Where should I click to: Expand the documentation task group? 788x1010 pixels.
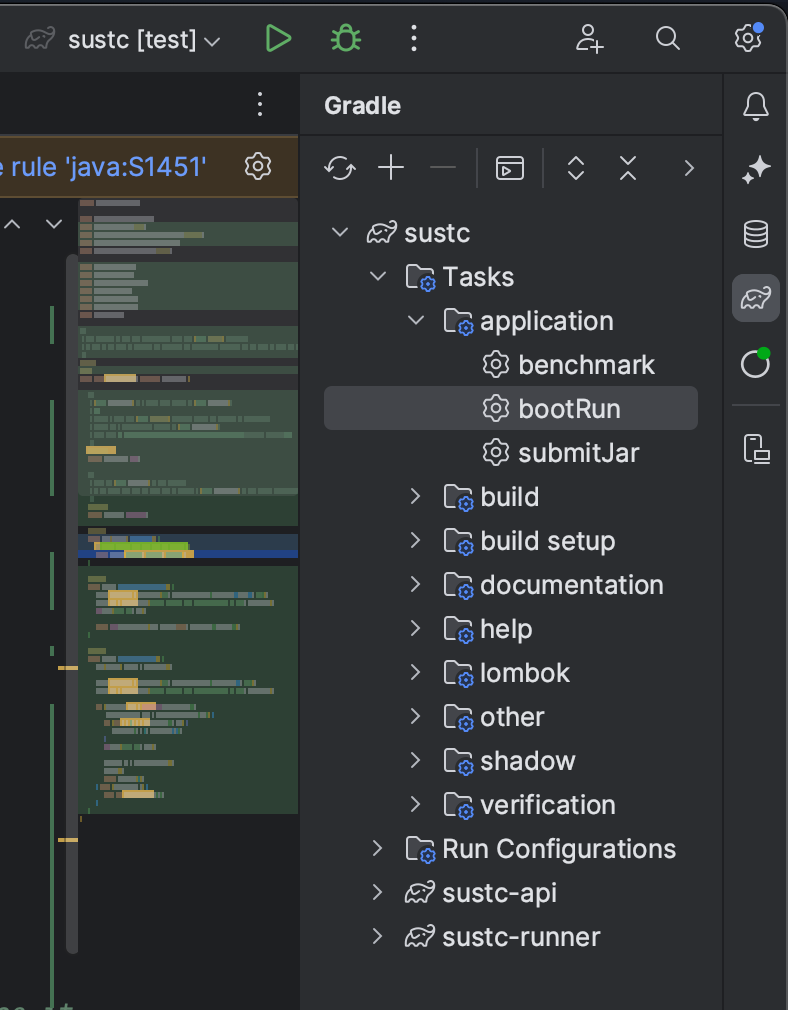[416, 584]
